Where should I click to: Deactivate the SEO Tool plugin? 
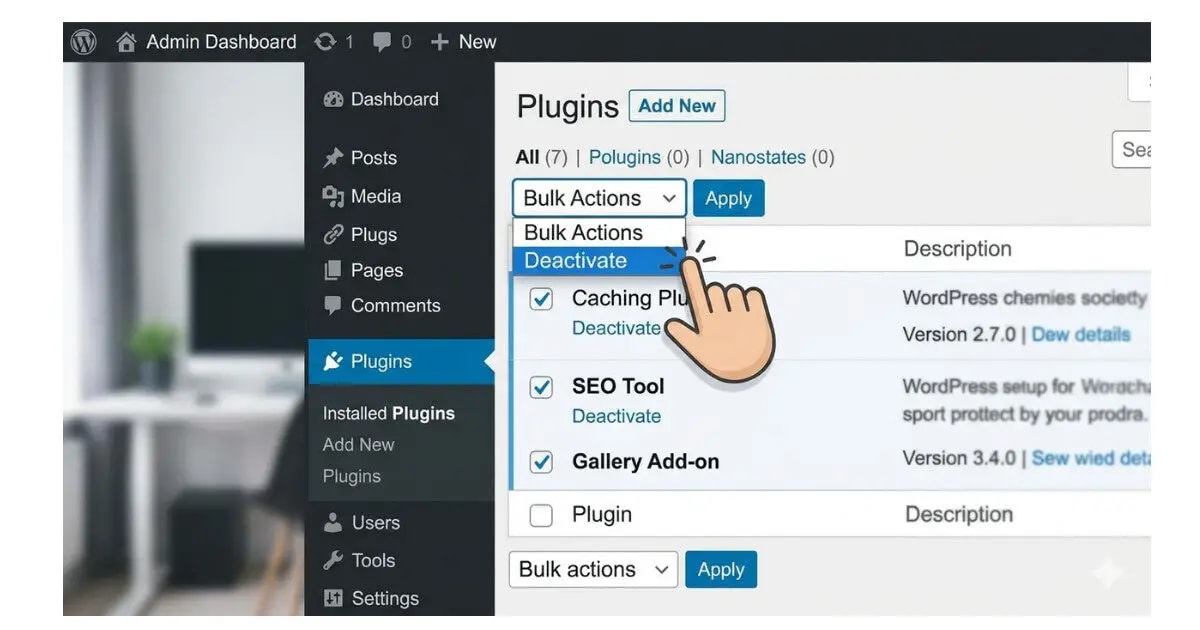tap(616, 416)
